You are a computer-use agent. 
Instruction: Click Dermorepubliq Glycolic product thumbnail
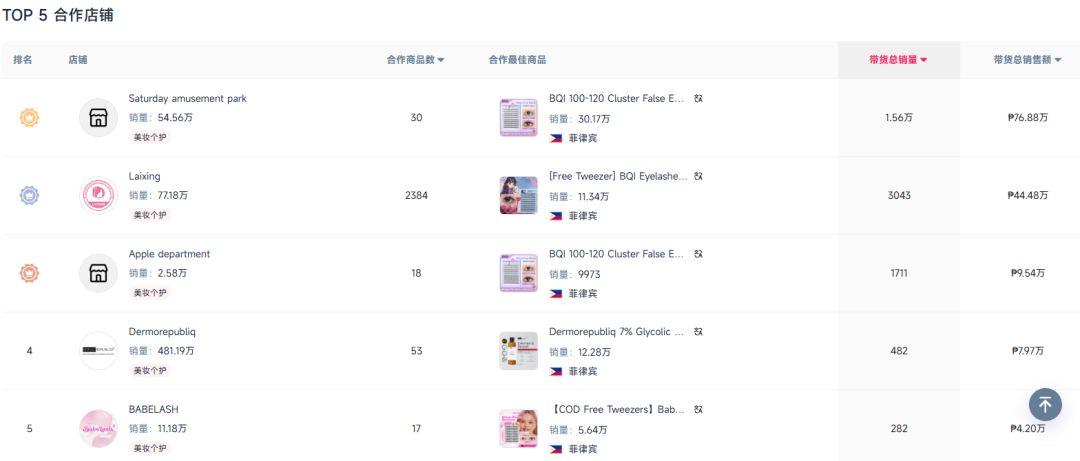tap(518, 351)
